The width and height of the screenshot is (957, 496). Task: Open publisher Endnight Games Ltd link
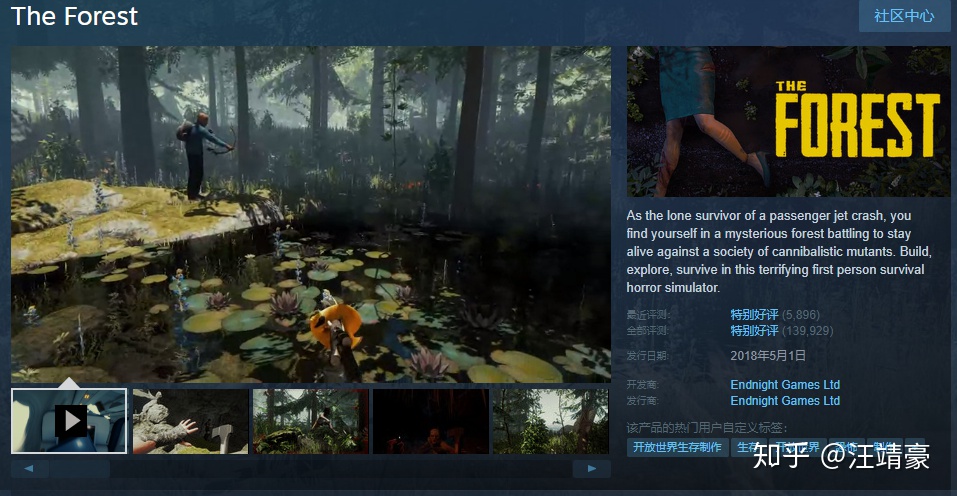785,401
